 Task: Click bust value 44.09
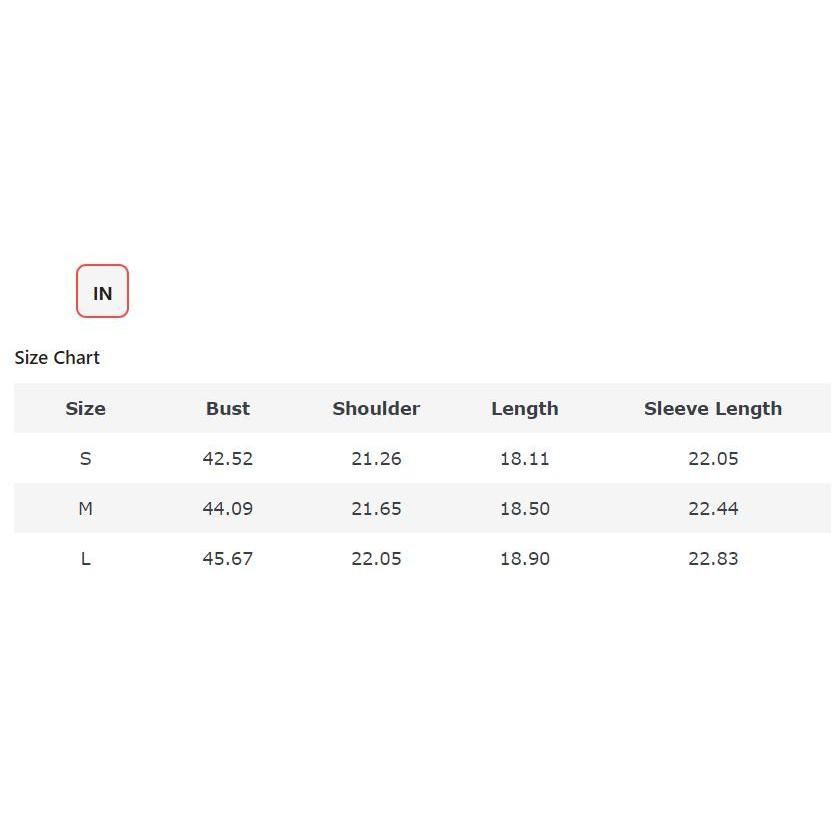[x=228, y=509]
